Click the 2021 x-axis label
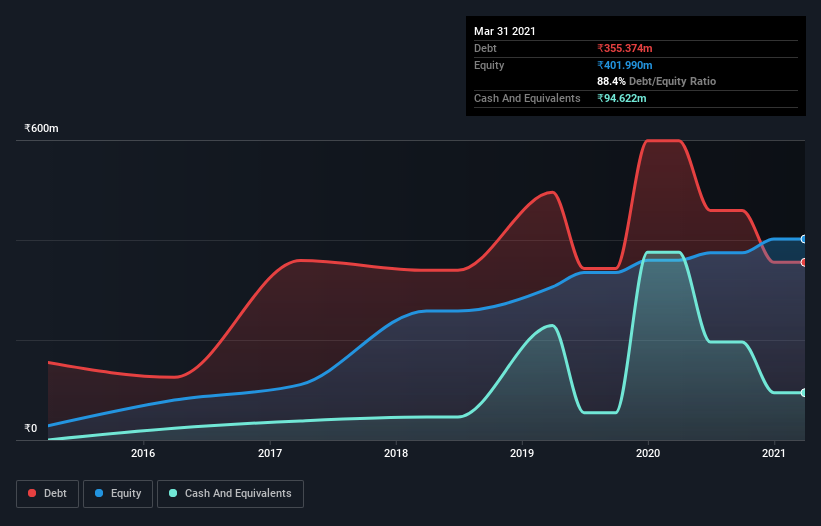This screenshot has height=526, width=821. tap(774, 453)
